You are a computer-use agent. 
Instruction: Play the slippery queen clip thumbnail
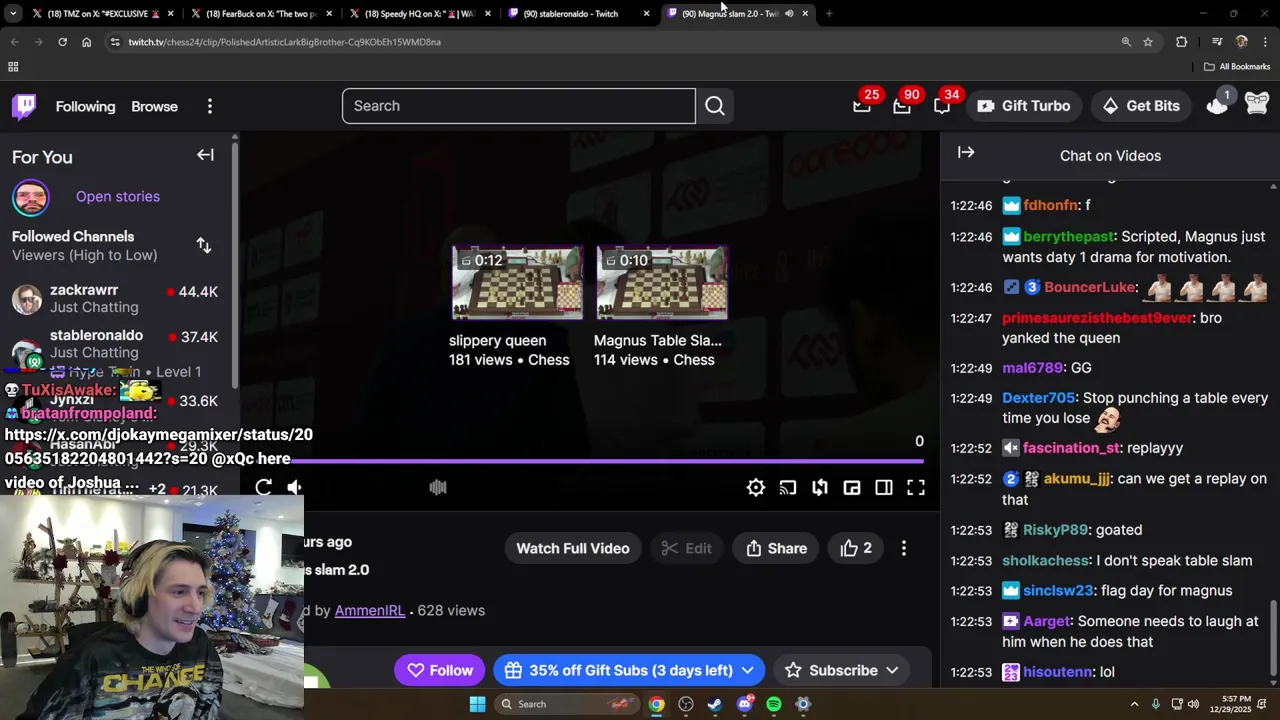click(517, 283)
